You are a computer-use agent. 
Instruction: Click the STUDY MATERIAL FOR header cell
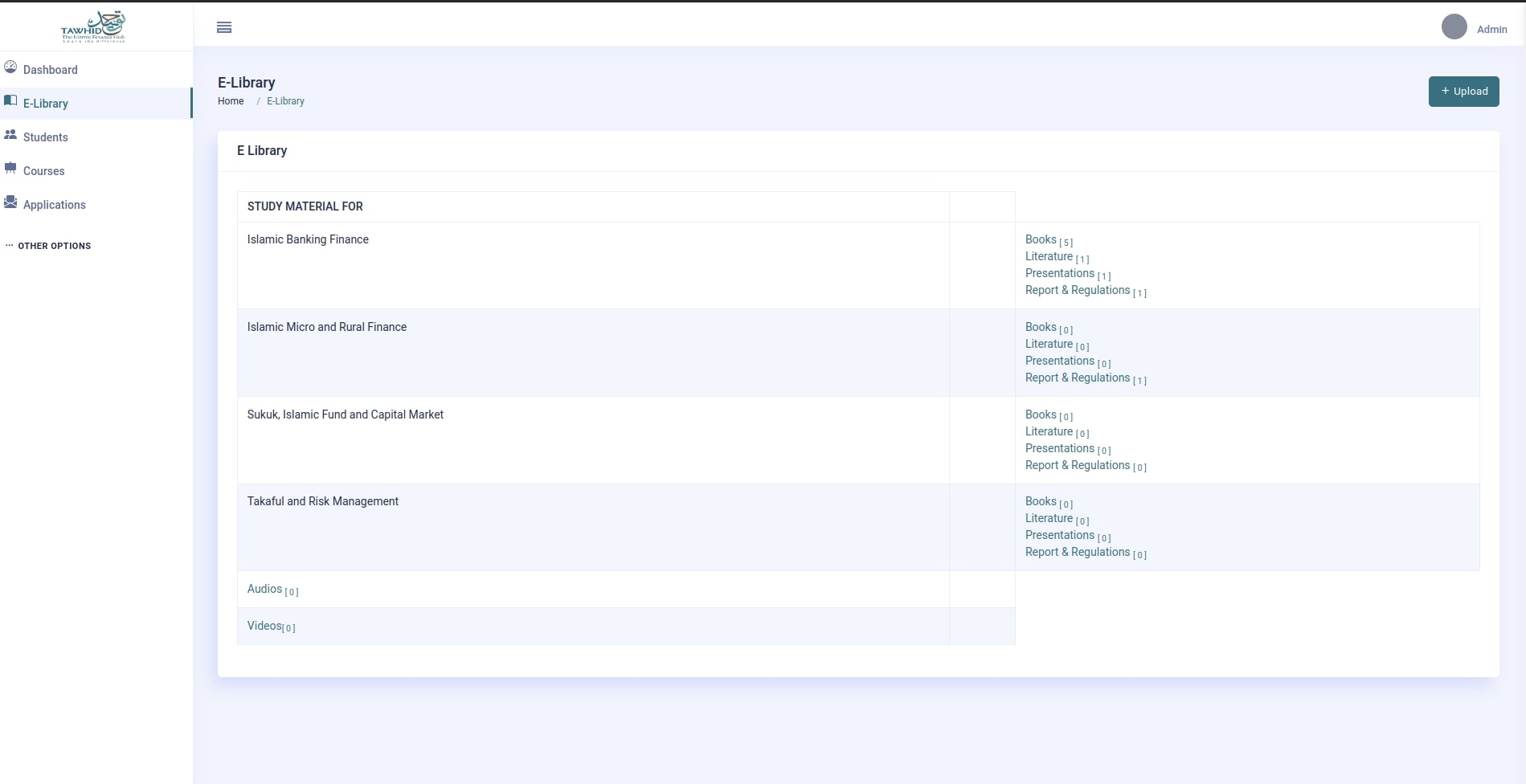click(593, 206)
